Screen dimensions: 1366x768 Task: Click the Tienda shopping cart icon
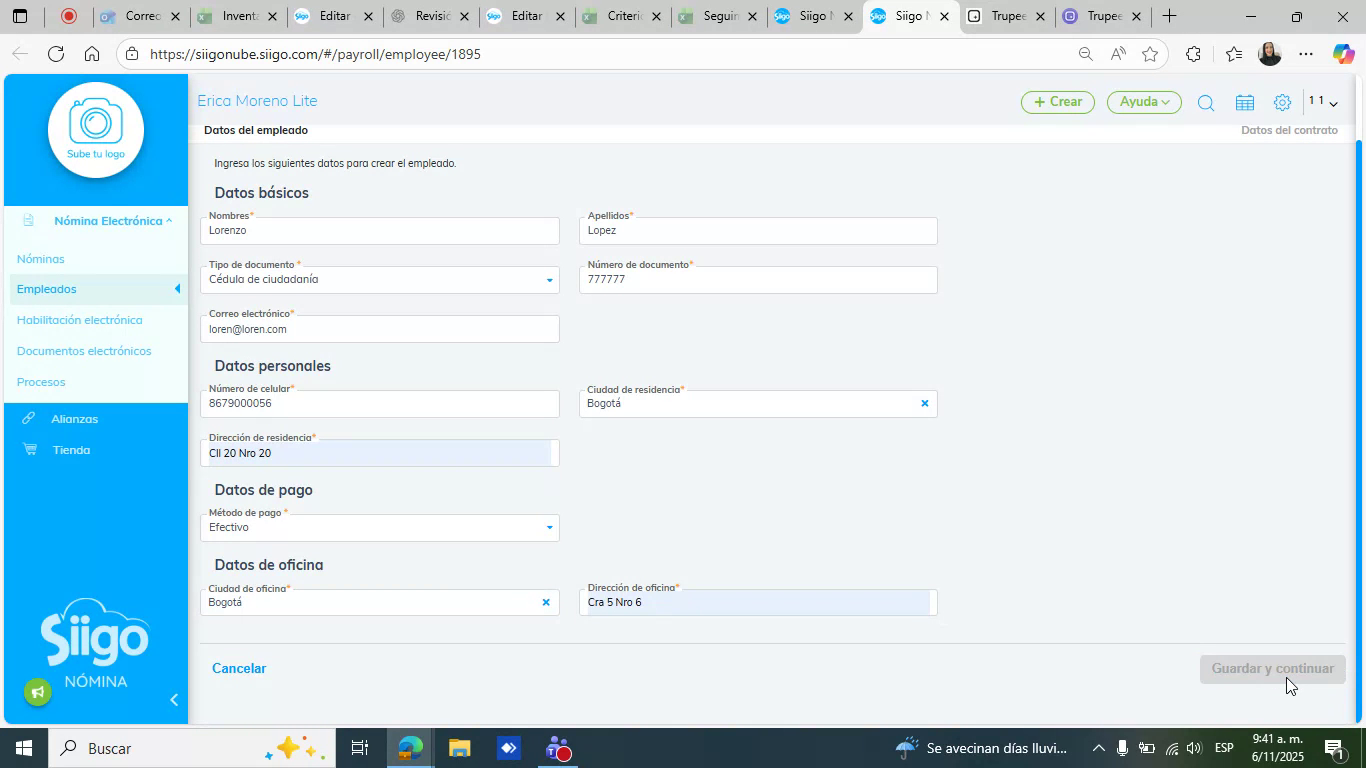point(29,449)
